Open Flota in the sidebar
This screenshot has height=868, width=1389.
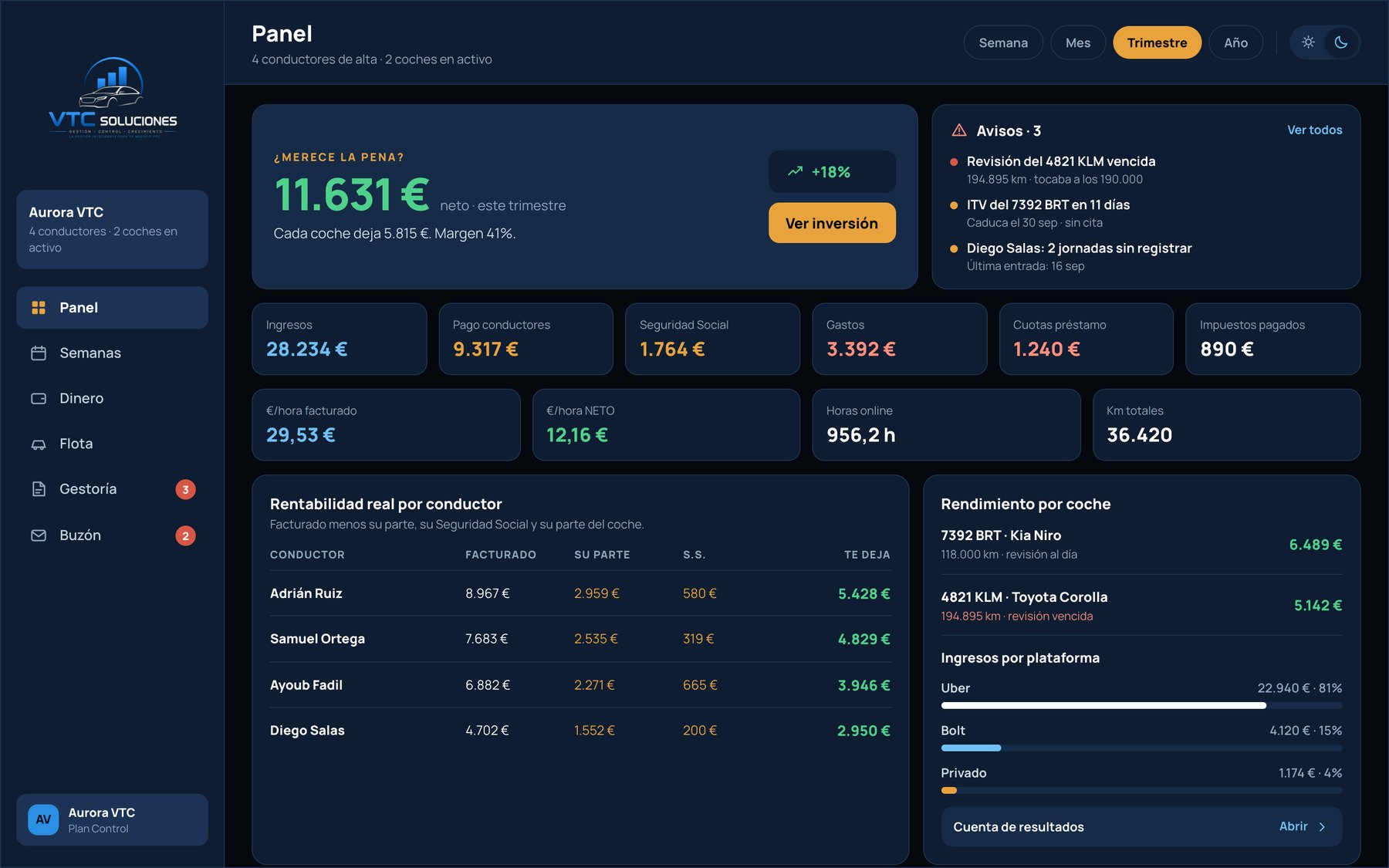point(112,444)
